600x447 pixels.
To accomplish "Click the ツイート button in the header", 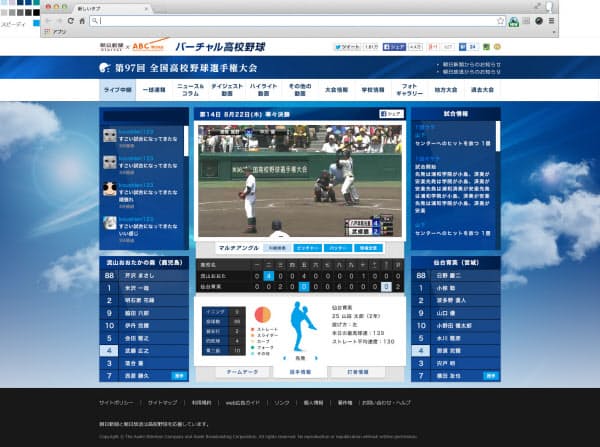I will (347, 46).
